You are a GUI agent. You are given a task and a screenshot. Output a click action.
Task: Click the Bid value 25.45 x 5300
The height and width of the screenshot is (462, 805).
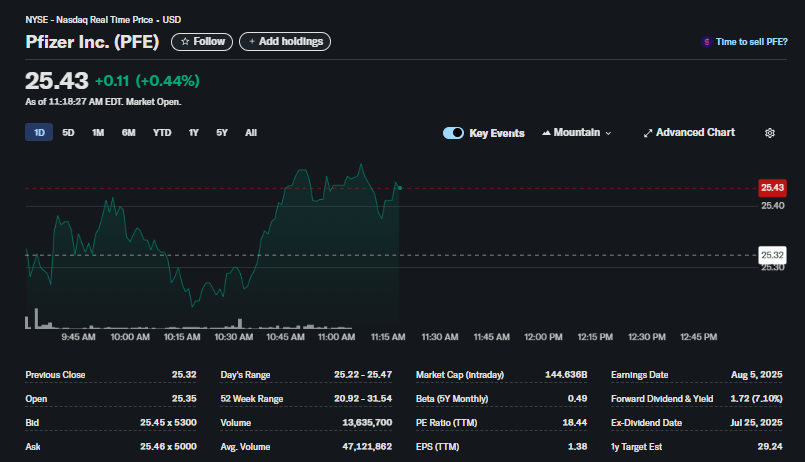point(168,422)
